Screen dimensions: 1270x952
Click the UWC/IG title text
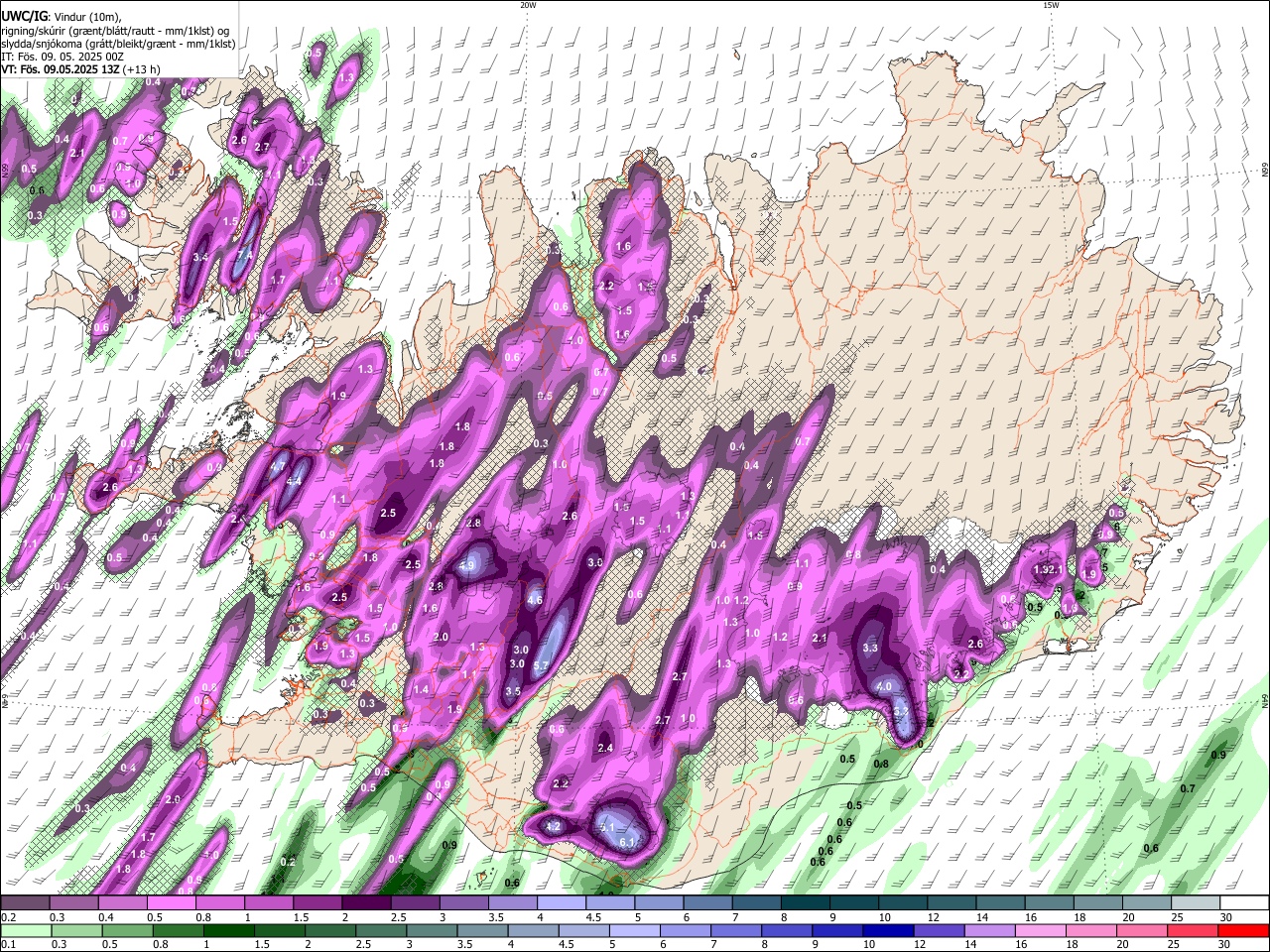23,16
